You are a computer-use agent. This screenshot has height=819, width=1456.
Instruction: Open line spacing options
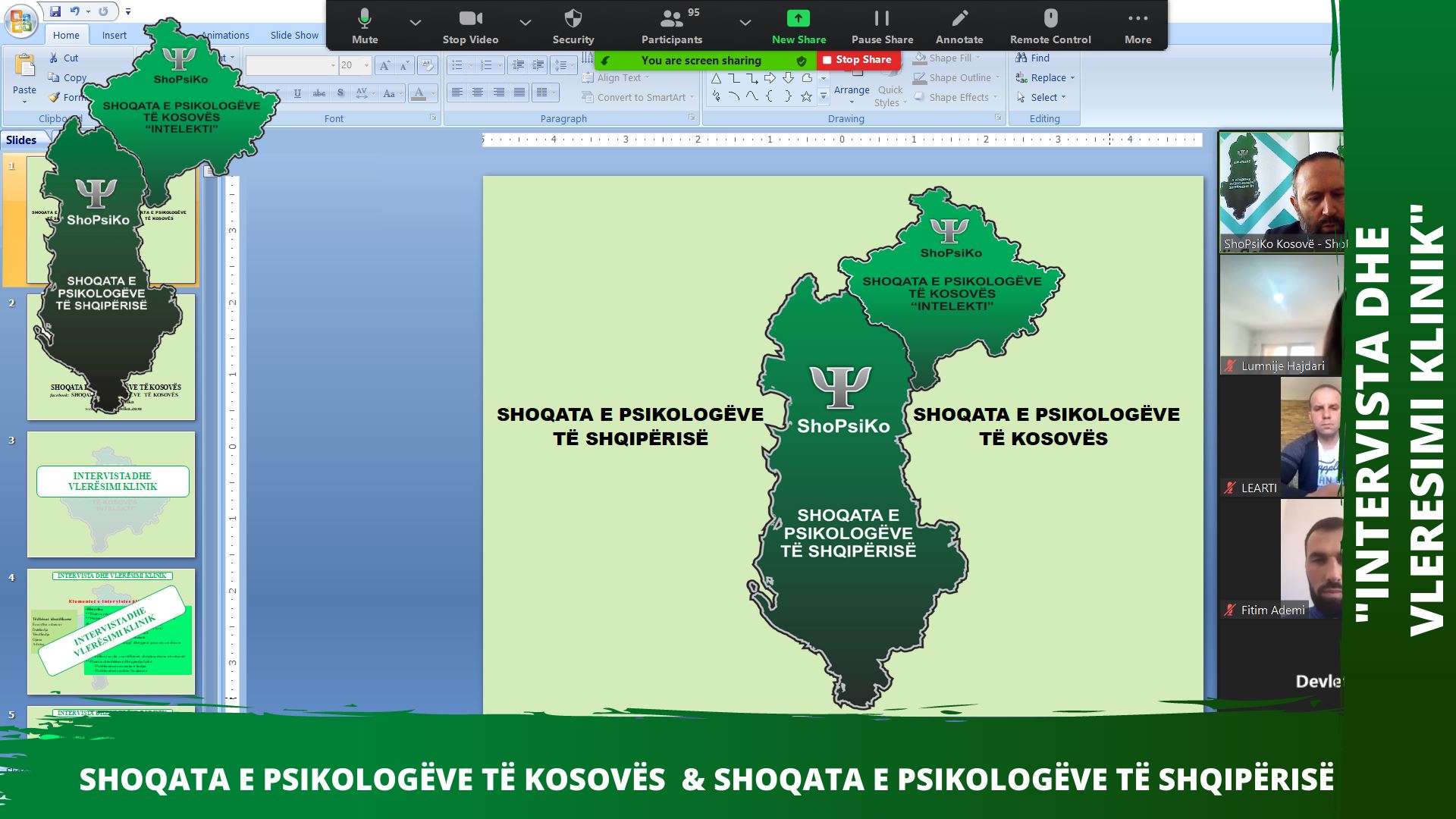point(563,65)
